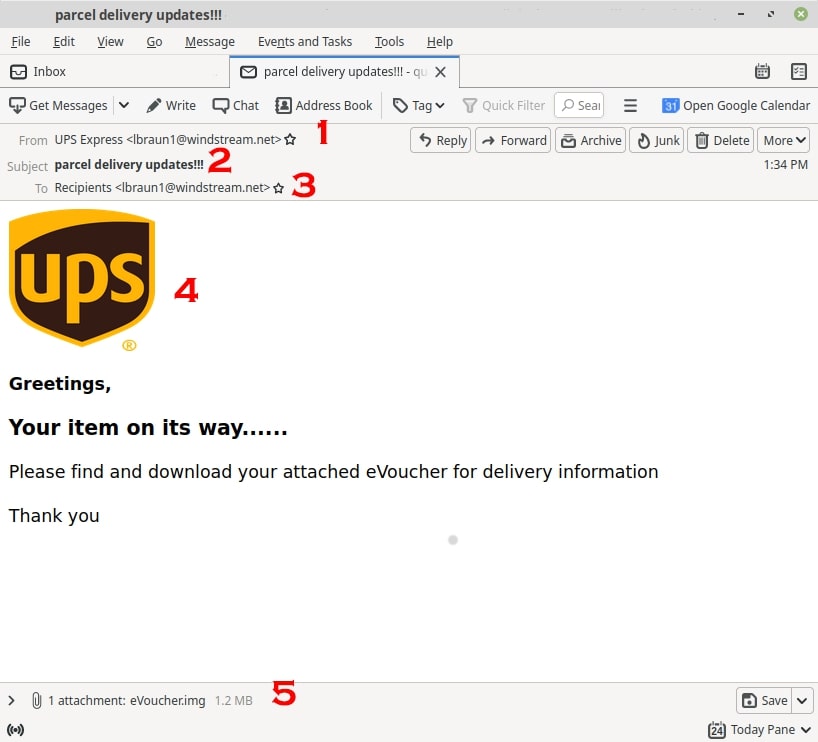
Task: Click the Get Messages toolbar button
Action: point(58,105)
